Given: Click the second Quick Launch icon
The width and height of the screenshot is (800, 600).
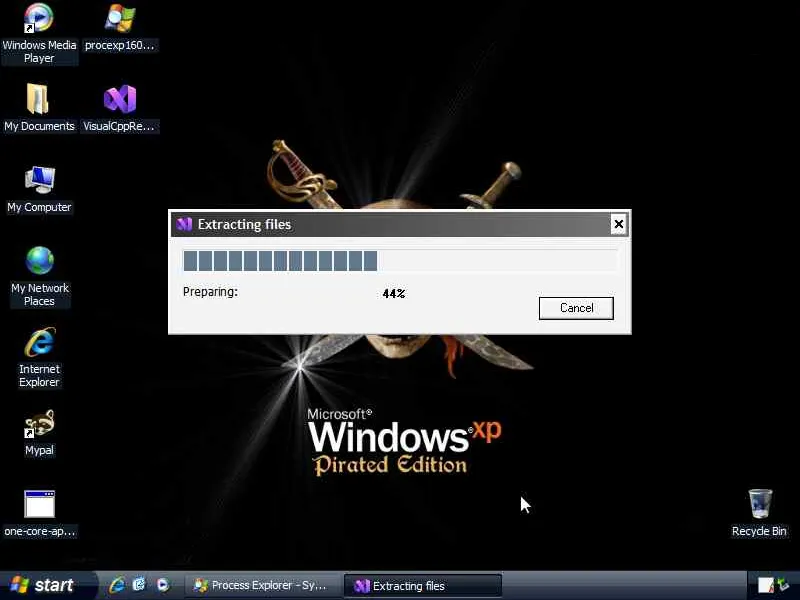Looking at the screenshot, I should tap(139, 585).
